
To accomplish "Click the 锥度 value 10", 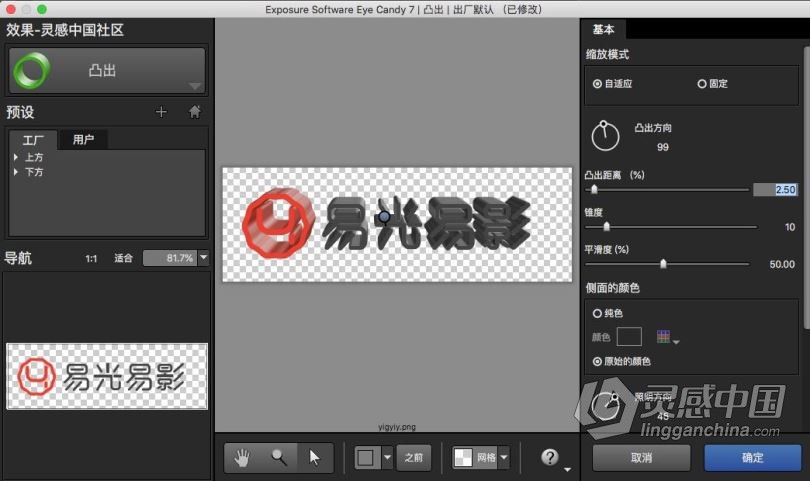I will point(790,227).
